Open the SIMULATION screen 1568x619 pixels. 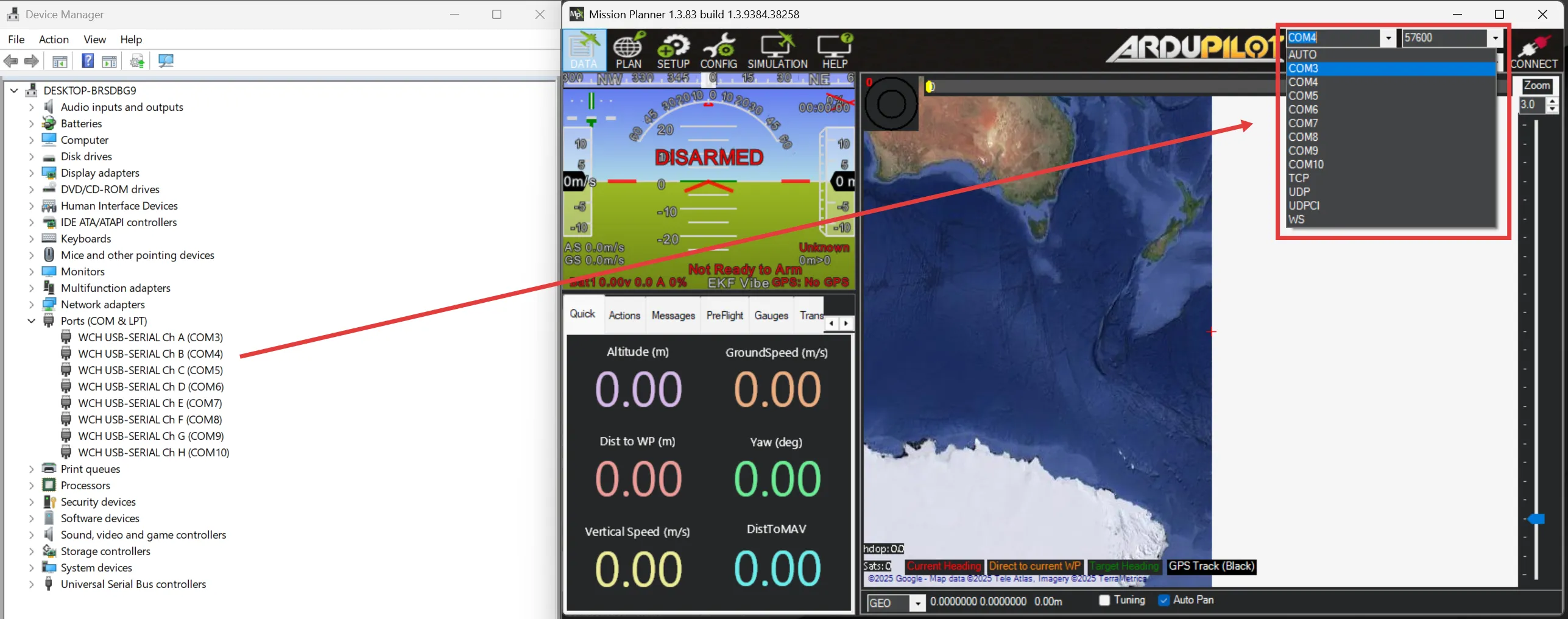777,51
